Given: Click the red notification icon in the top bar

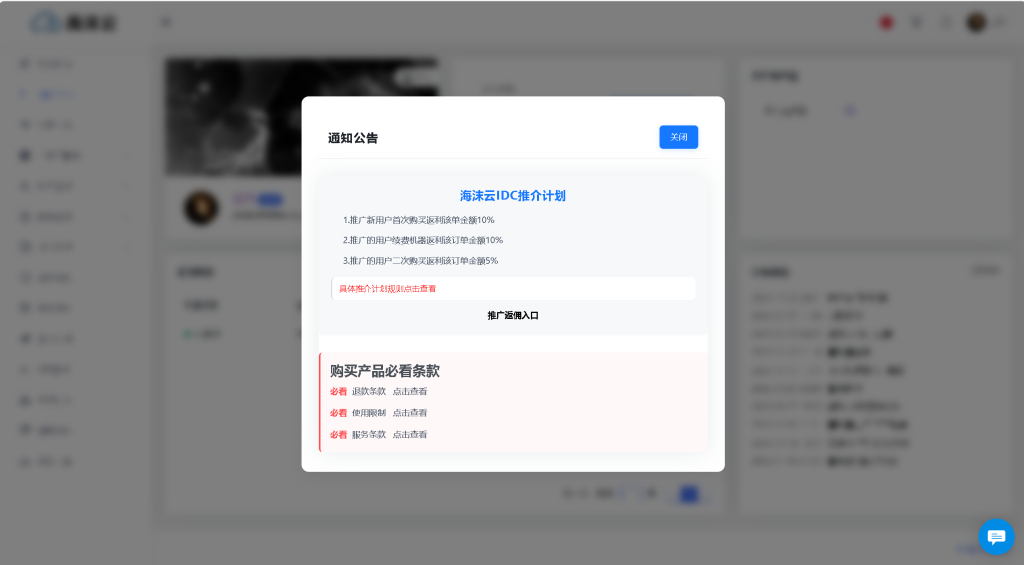Looking at the screenshot, I should (886, 22).
